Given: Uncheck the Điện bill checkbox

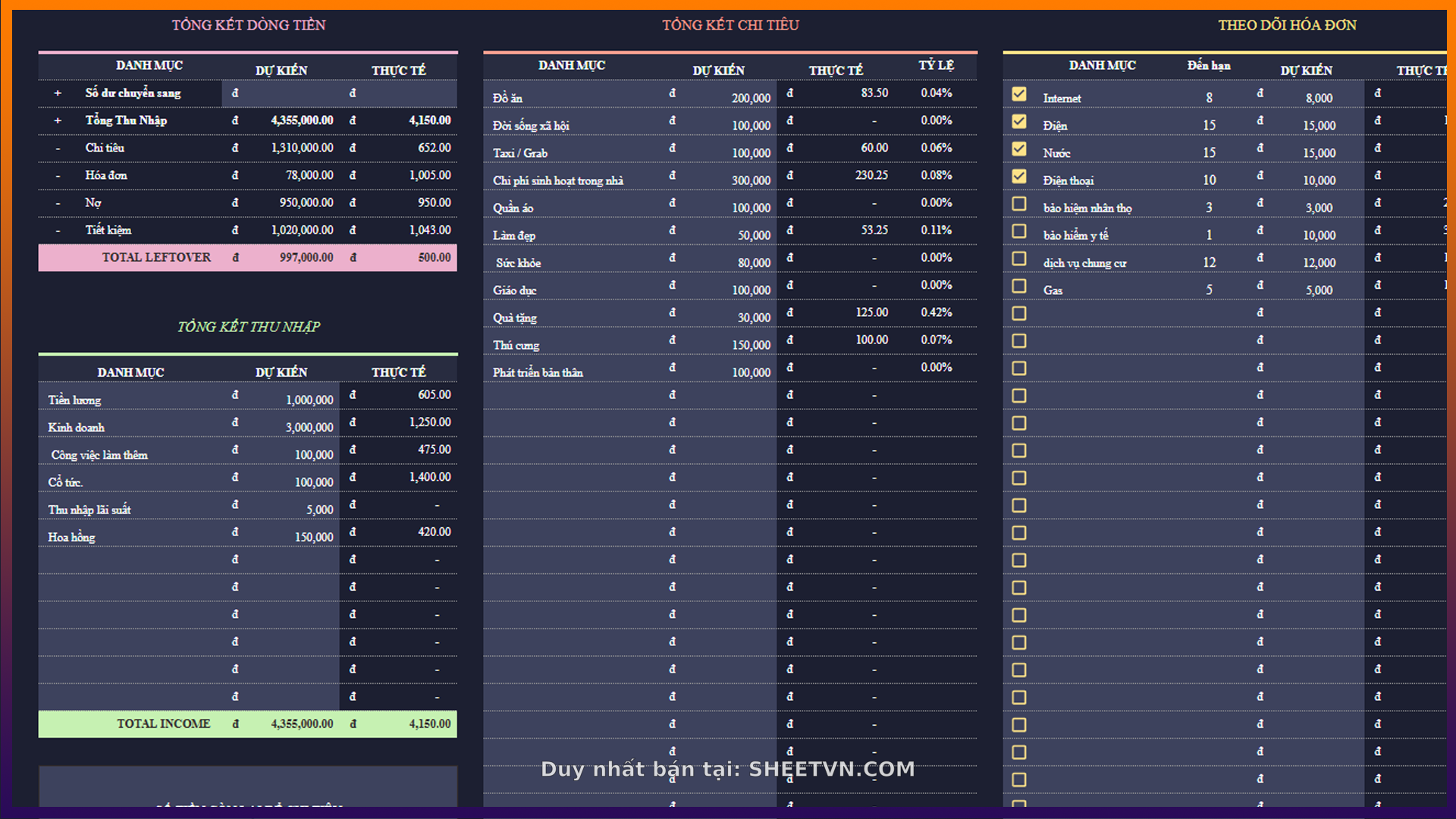Looking at the screenshot, I should pyautogui.click(x=1019, y=121).
